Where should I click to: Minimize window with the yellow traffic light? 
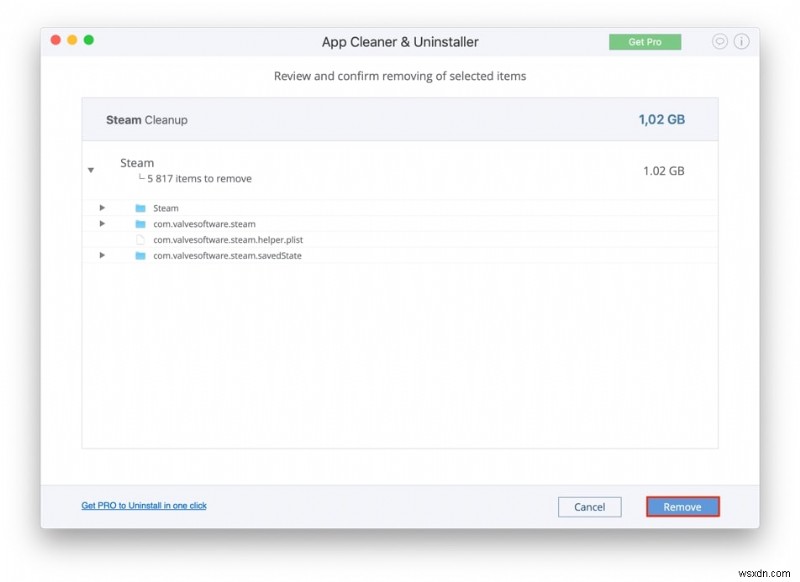click(x=70, y=40)
